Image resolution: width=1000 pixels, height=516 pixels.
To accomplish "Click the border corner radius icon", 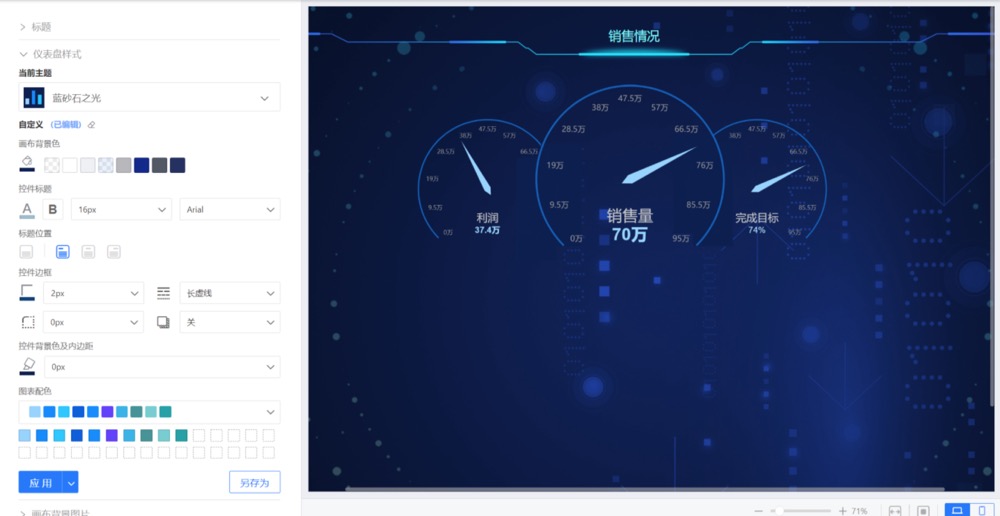I will pos(27,322).
